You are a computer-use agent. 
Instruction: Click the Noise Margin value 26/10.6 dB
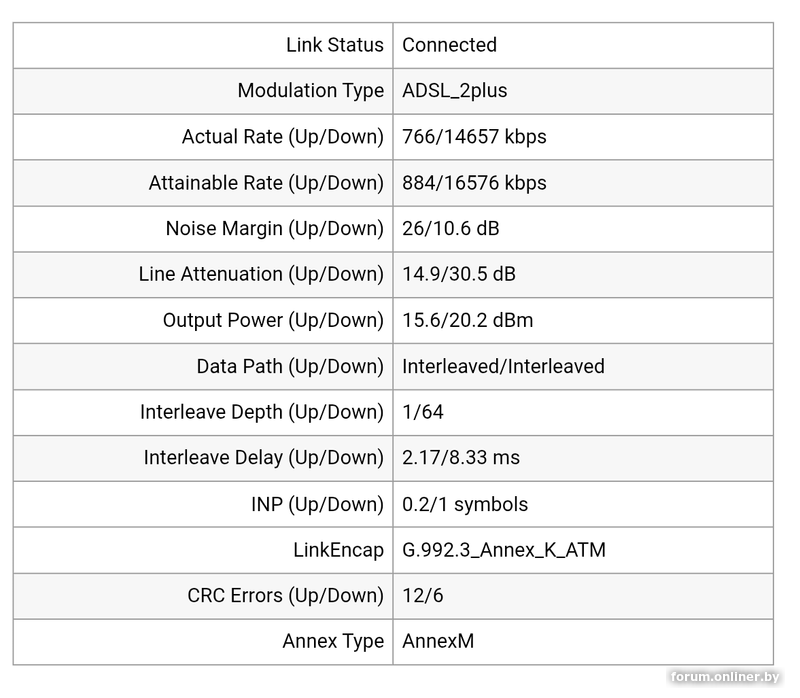point(450,229)
